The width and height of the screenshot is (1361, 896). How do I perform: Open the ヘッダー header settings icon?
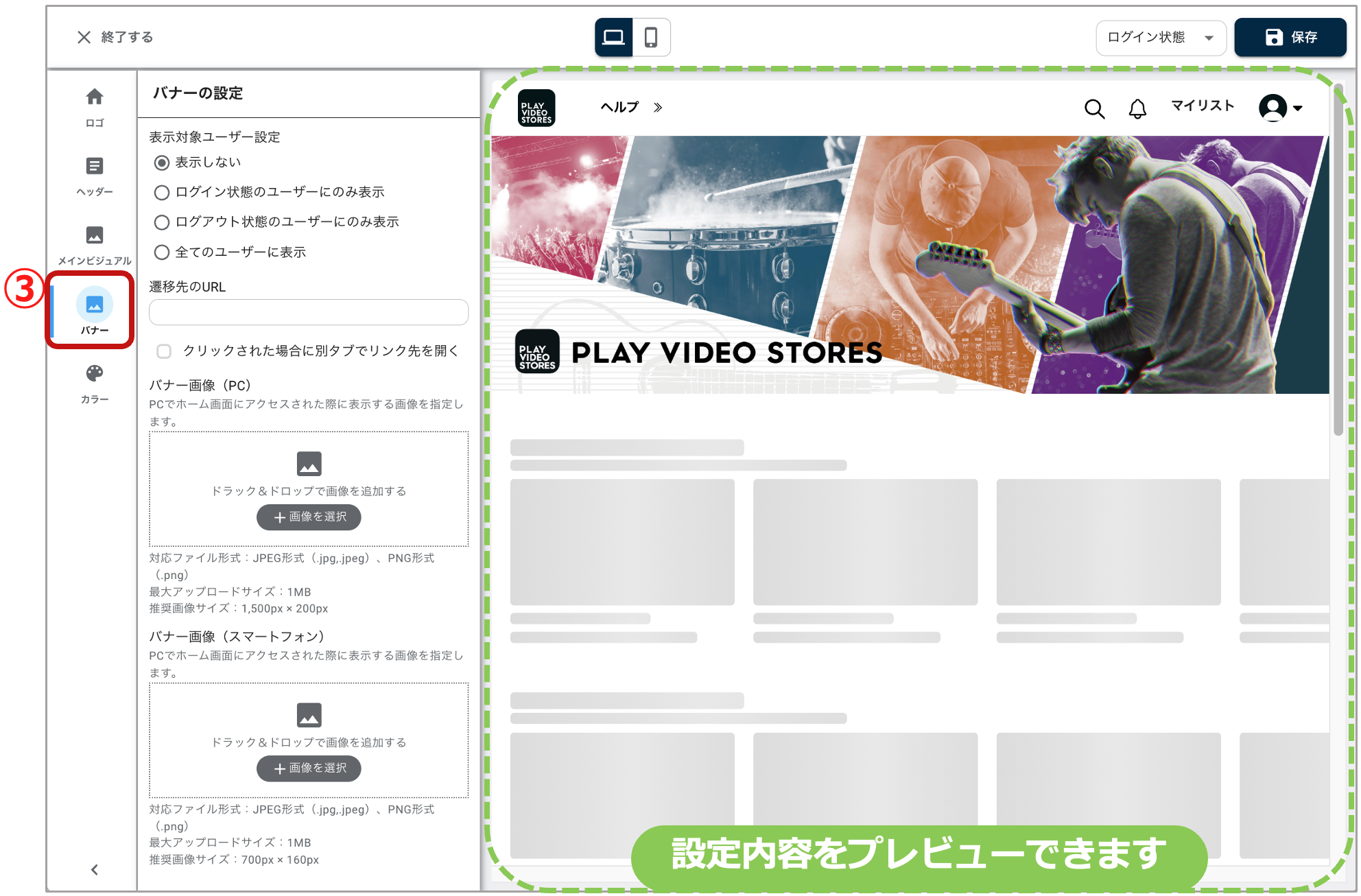[95, 166]
